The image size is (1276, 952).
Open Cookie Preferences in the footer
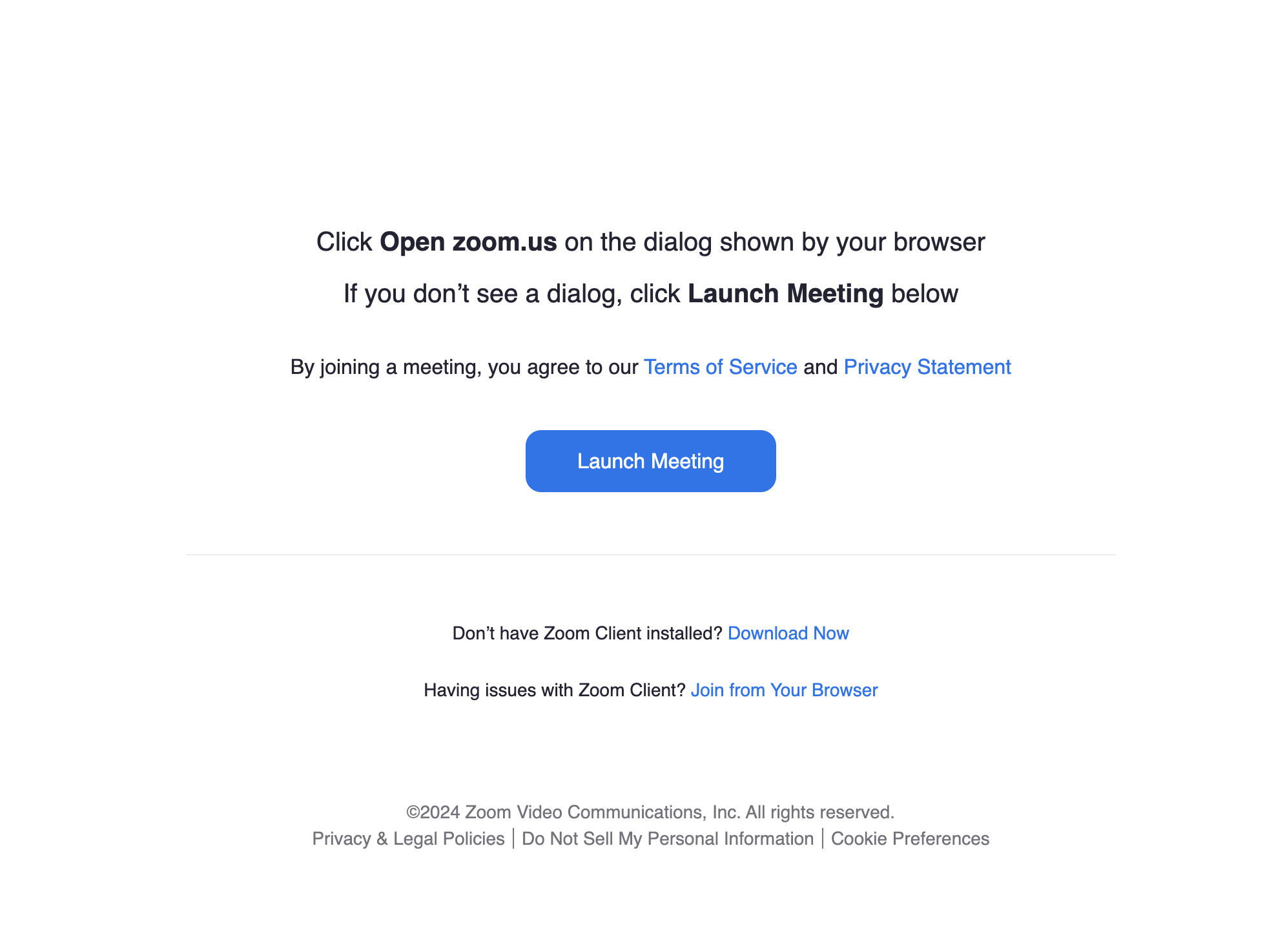pos(910,838)
